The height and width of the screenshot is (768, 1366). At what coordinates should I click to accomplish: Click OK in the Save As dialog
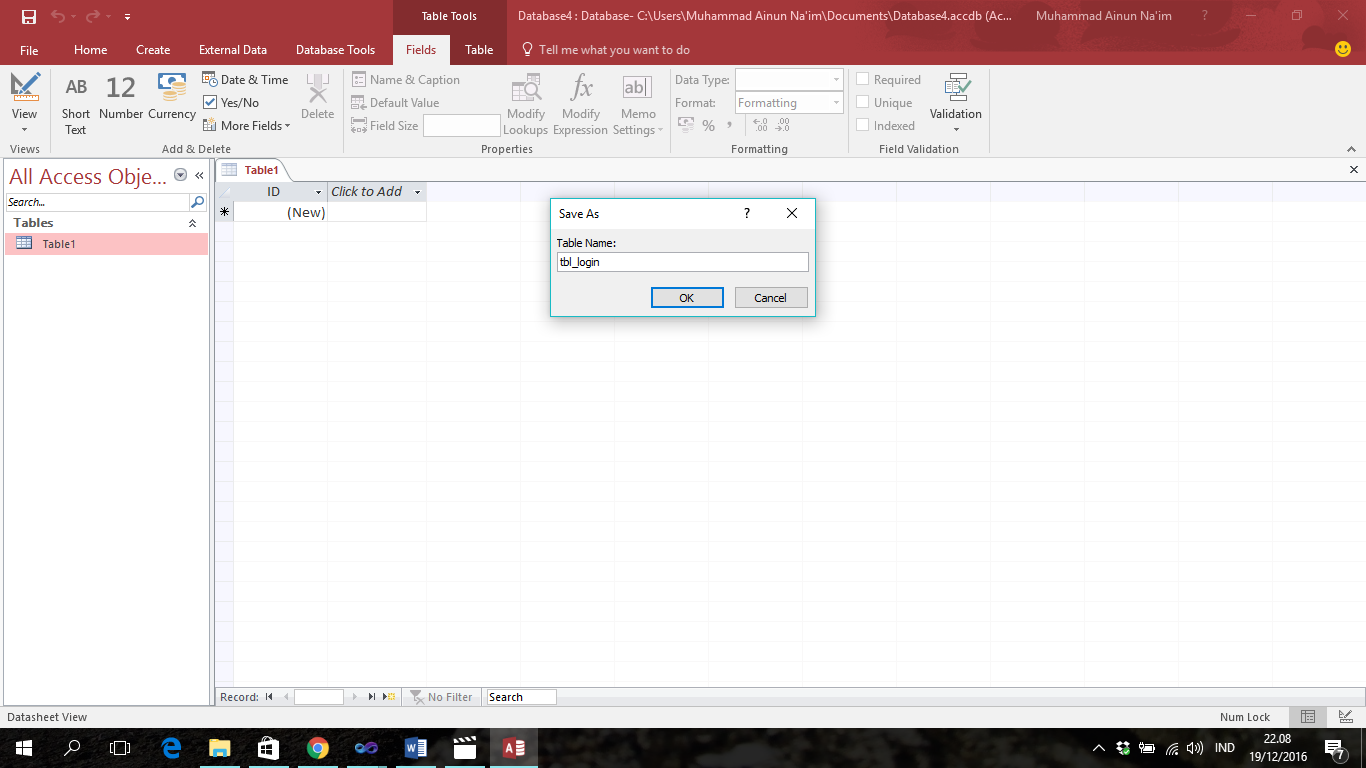[687, 298]
